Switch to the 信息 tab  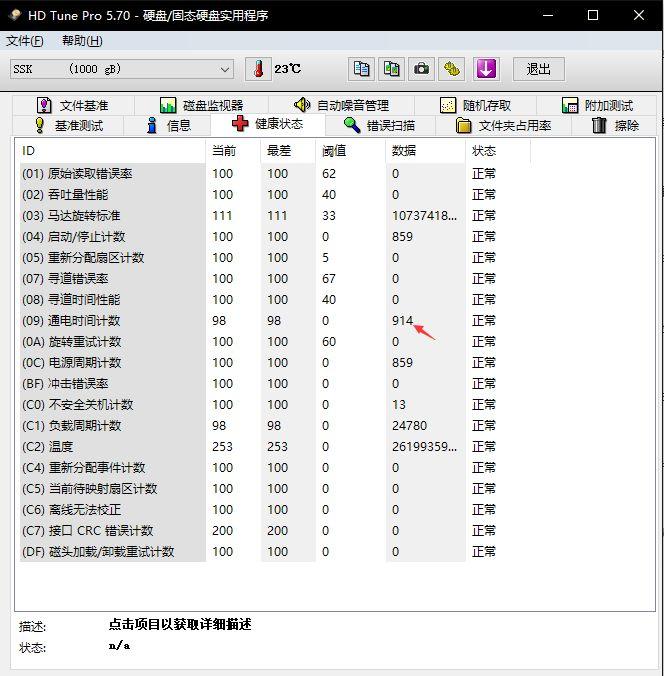167,125
